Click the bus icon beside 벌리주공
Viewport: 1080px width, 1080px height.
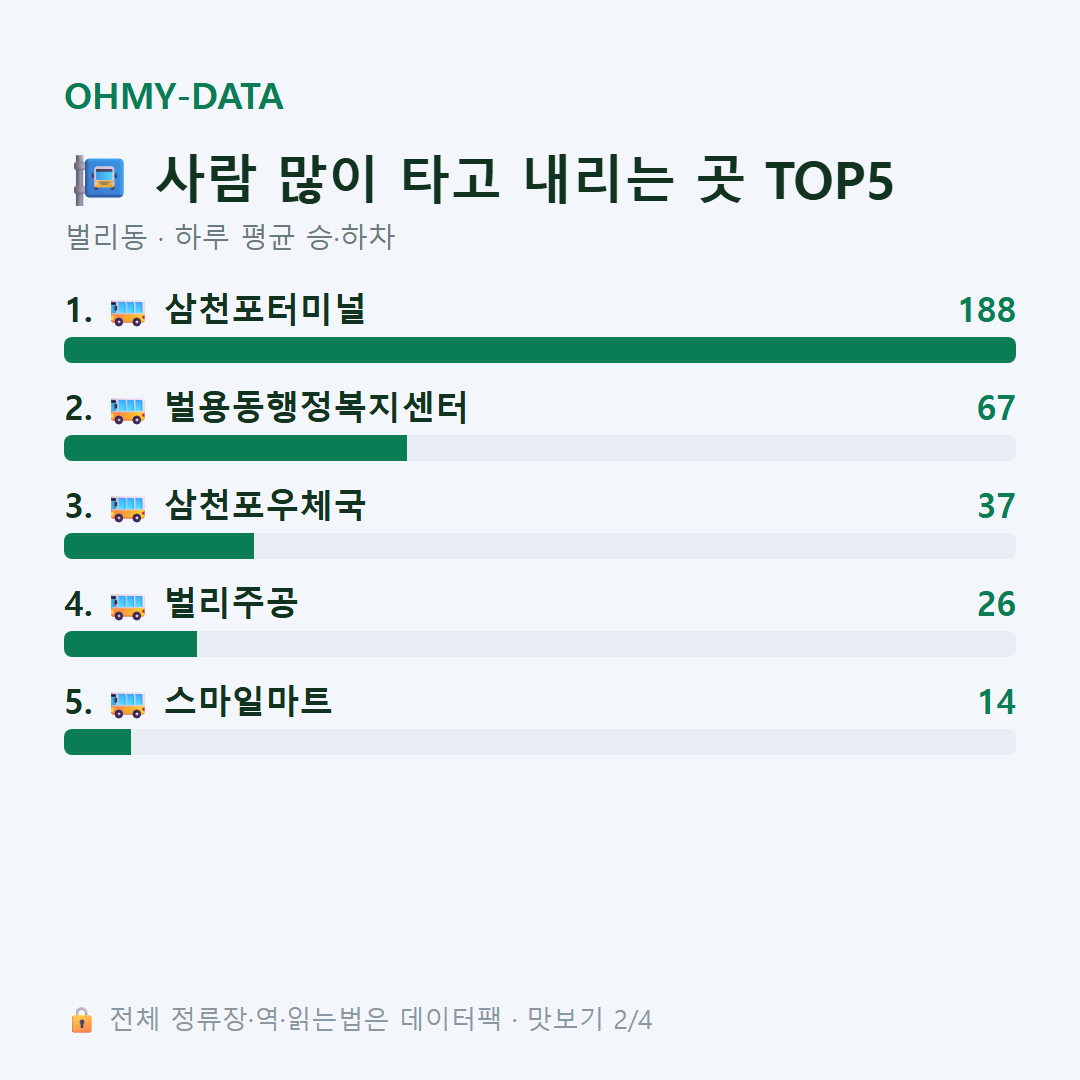(127, 606)
